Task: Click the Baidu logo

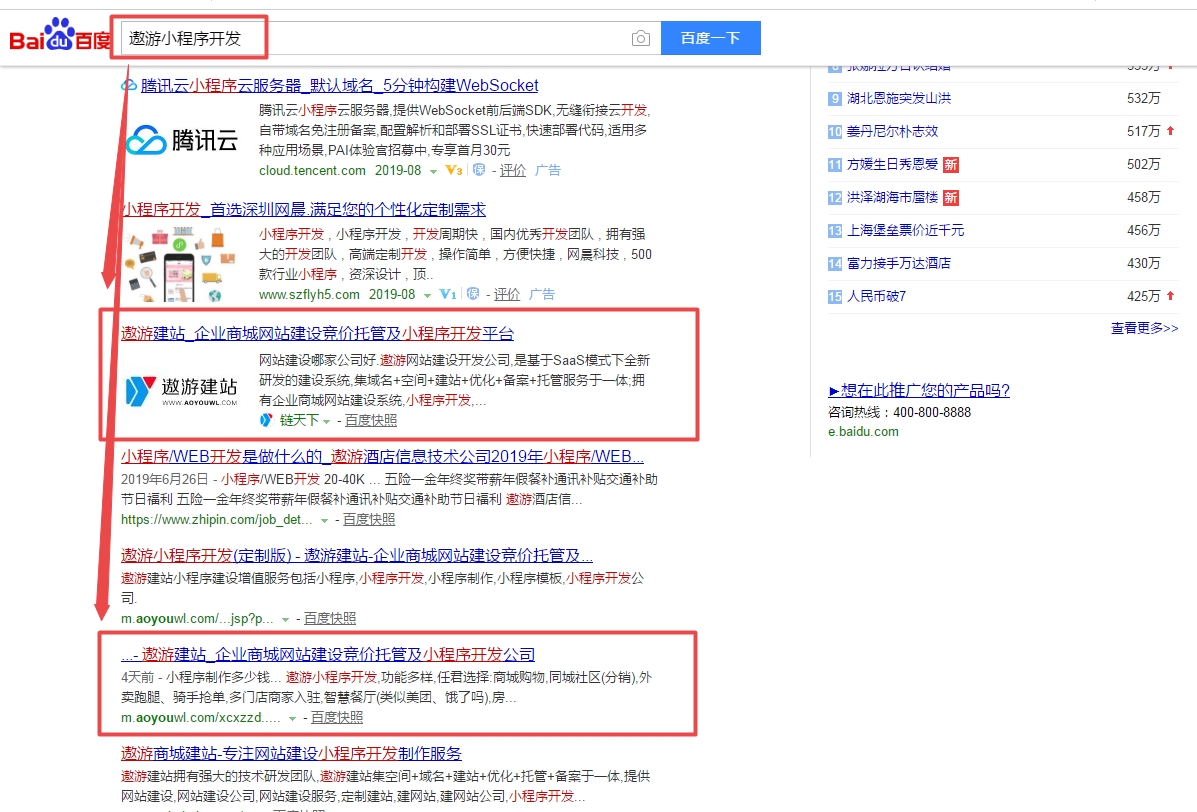Action: click(60, 35)
